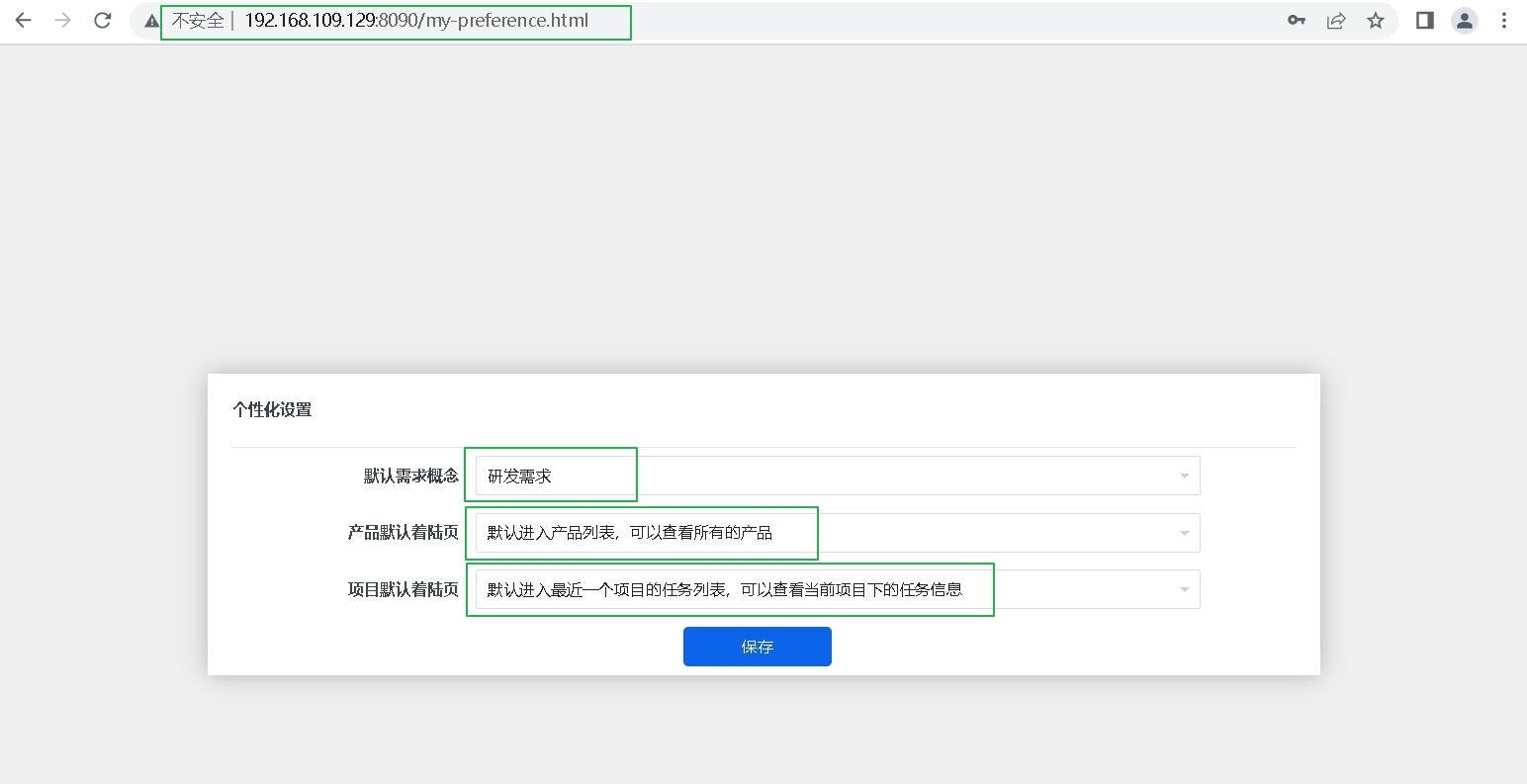Click the 产品默认着陆页 label

point(404,533)
